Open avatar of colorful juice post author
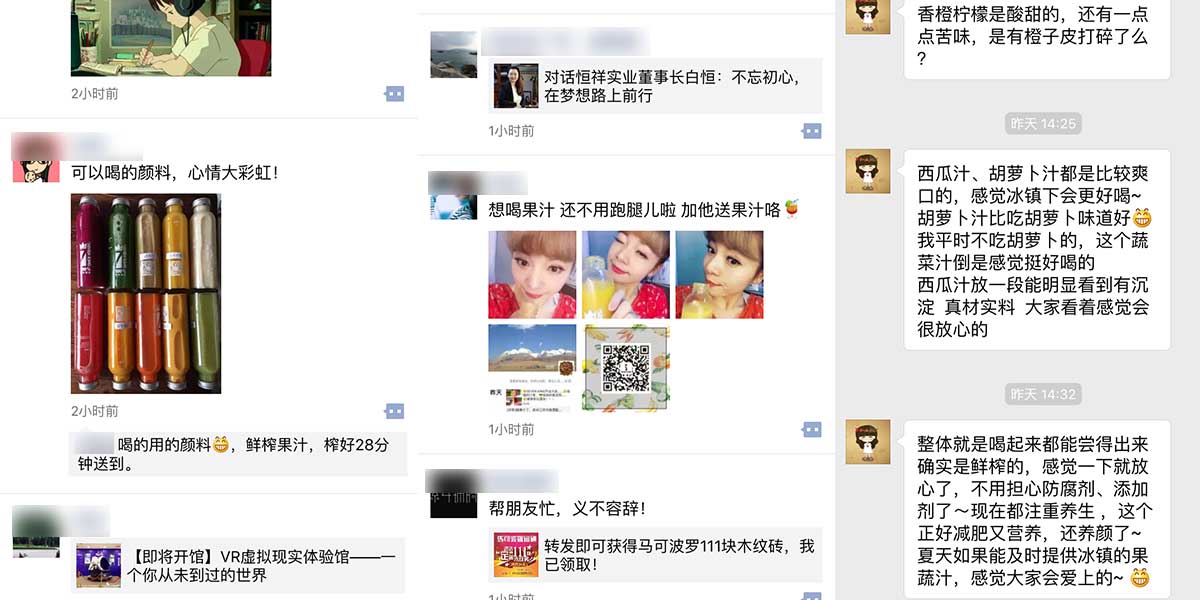1200x600 pixels. [35, 157]
